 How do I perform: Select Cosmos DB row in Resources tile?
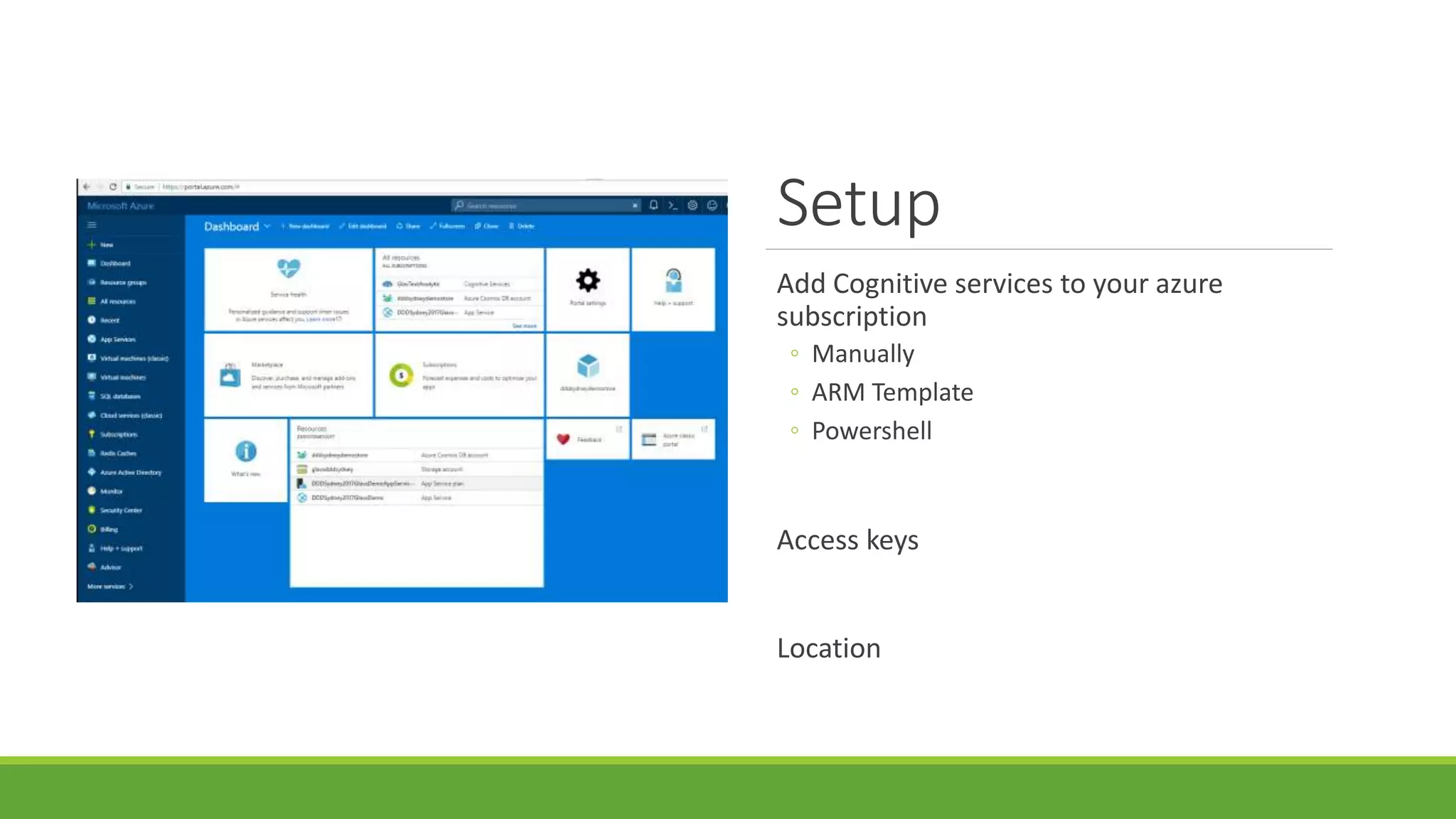[x=418, y=455]
